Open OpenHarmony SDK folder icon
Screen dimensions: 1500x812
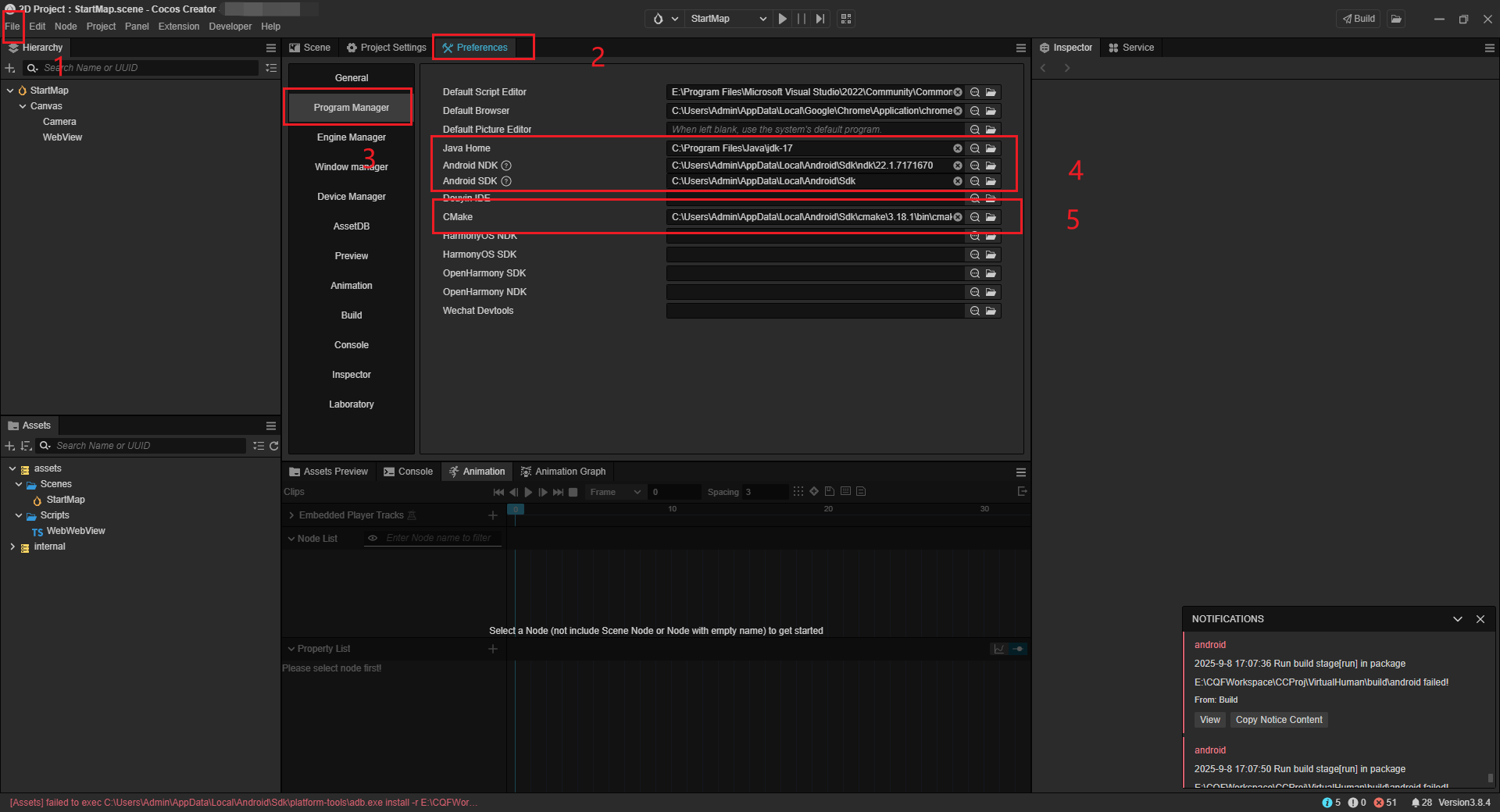[991, 273]
